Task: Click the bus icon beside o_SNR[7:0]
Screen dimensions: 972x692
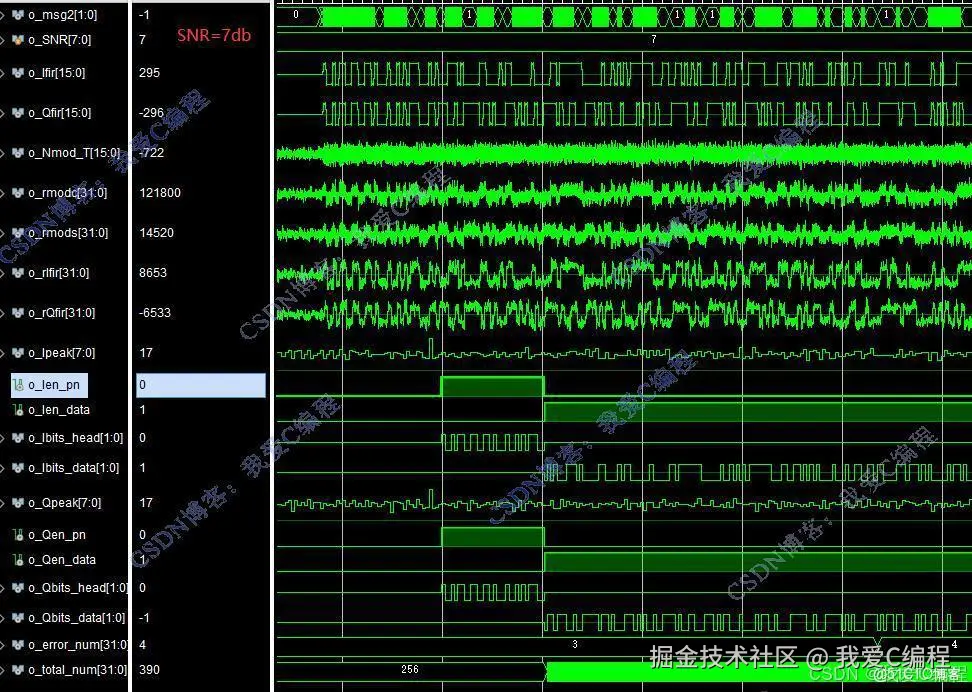Action: tap(18, 40)
